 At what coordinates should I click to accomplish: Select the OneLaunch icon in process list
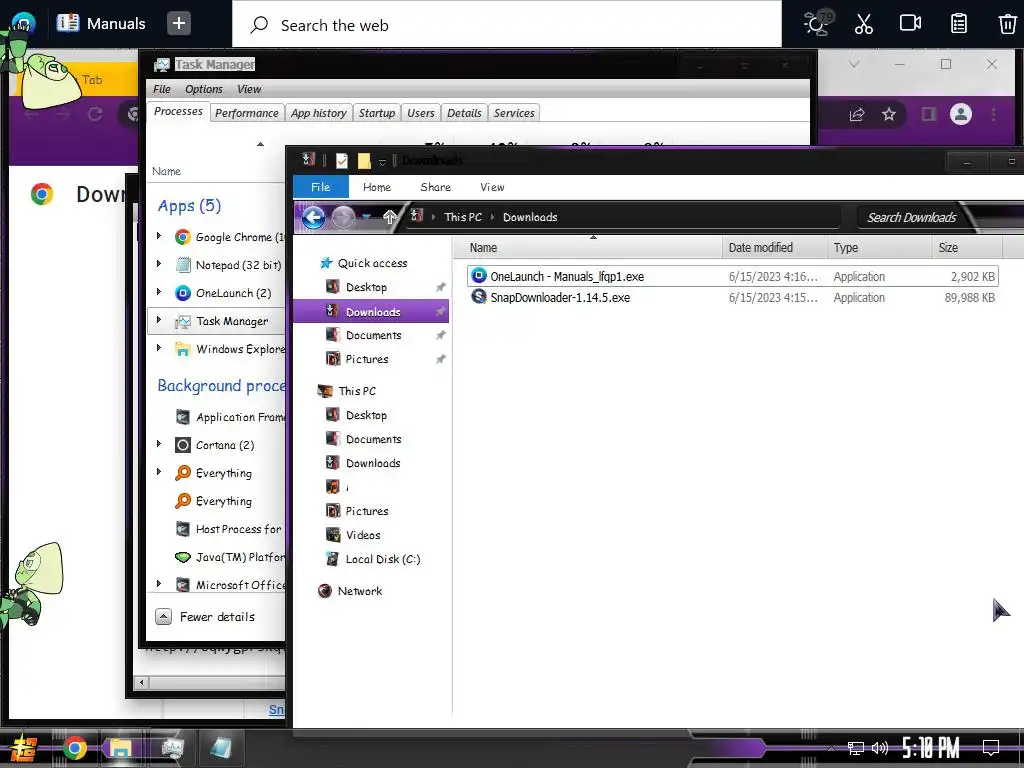click(183, 293)
